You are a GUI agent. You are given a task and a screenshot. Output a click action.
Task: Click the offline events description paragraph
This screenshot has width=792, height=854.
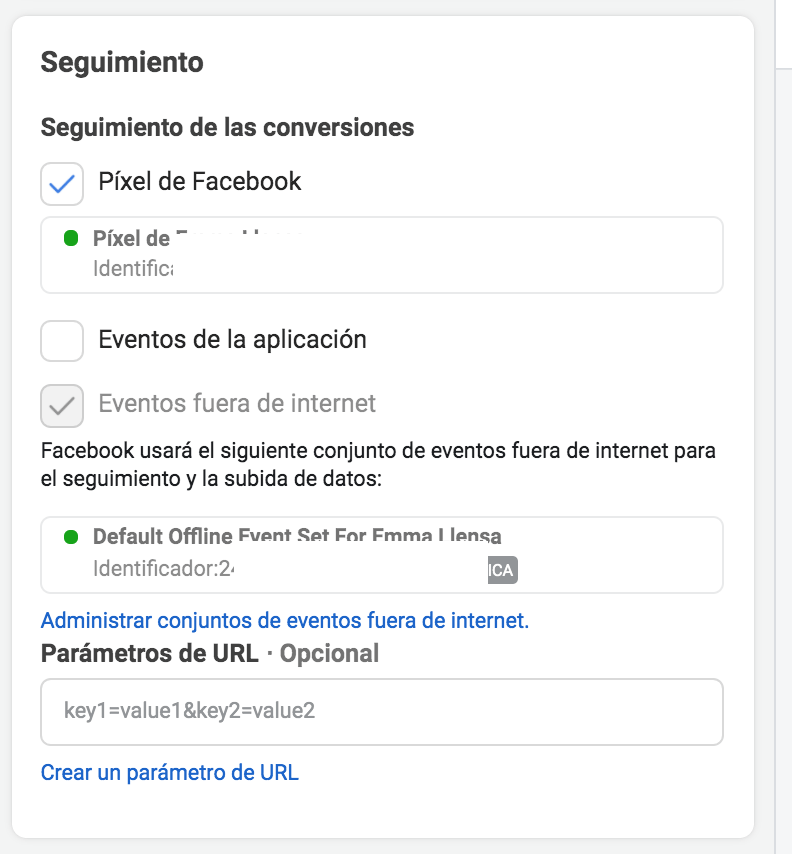click(x=378, y=465)
